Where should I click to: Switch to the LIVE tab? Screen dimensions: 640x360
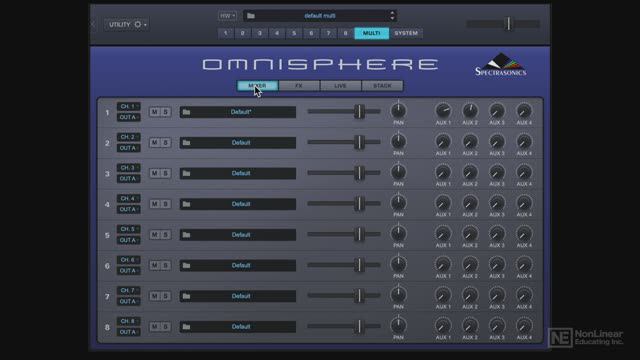(340, 86)
